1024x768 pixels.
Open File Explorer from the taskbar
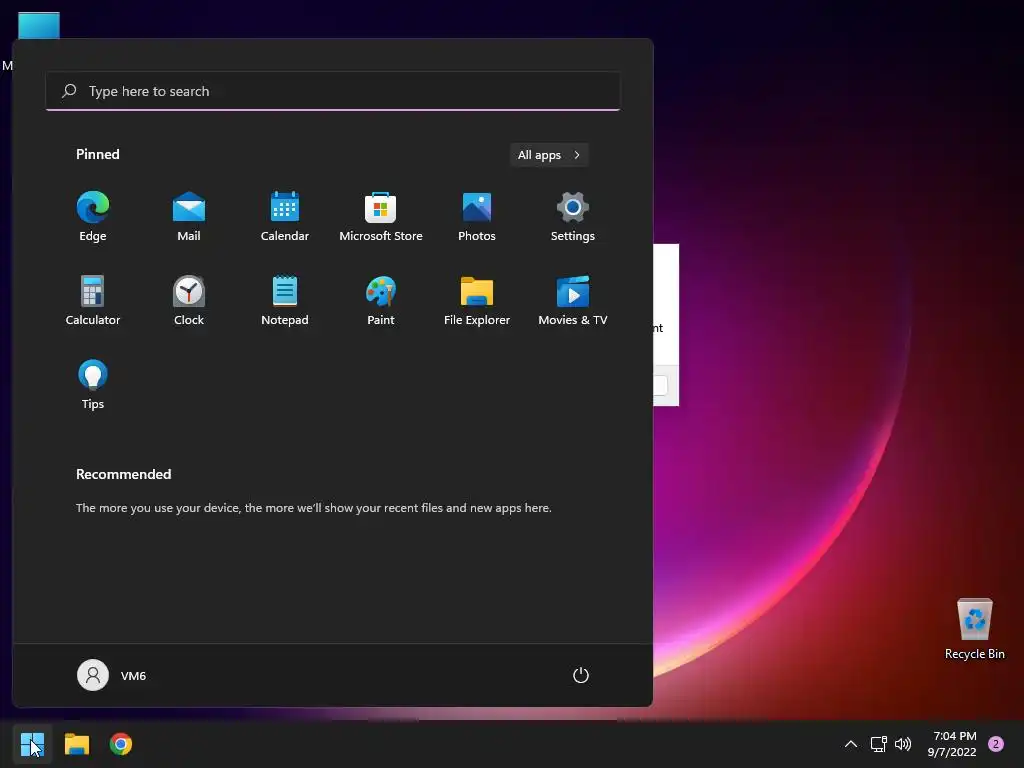(x=76, y=744)
